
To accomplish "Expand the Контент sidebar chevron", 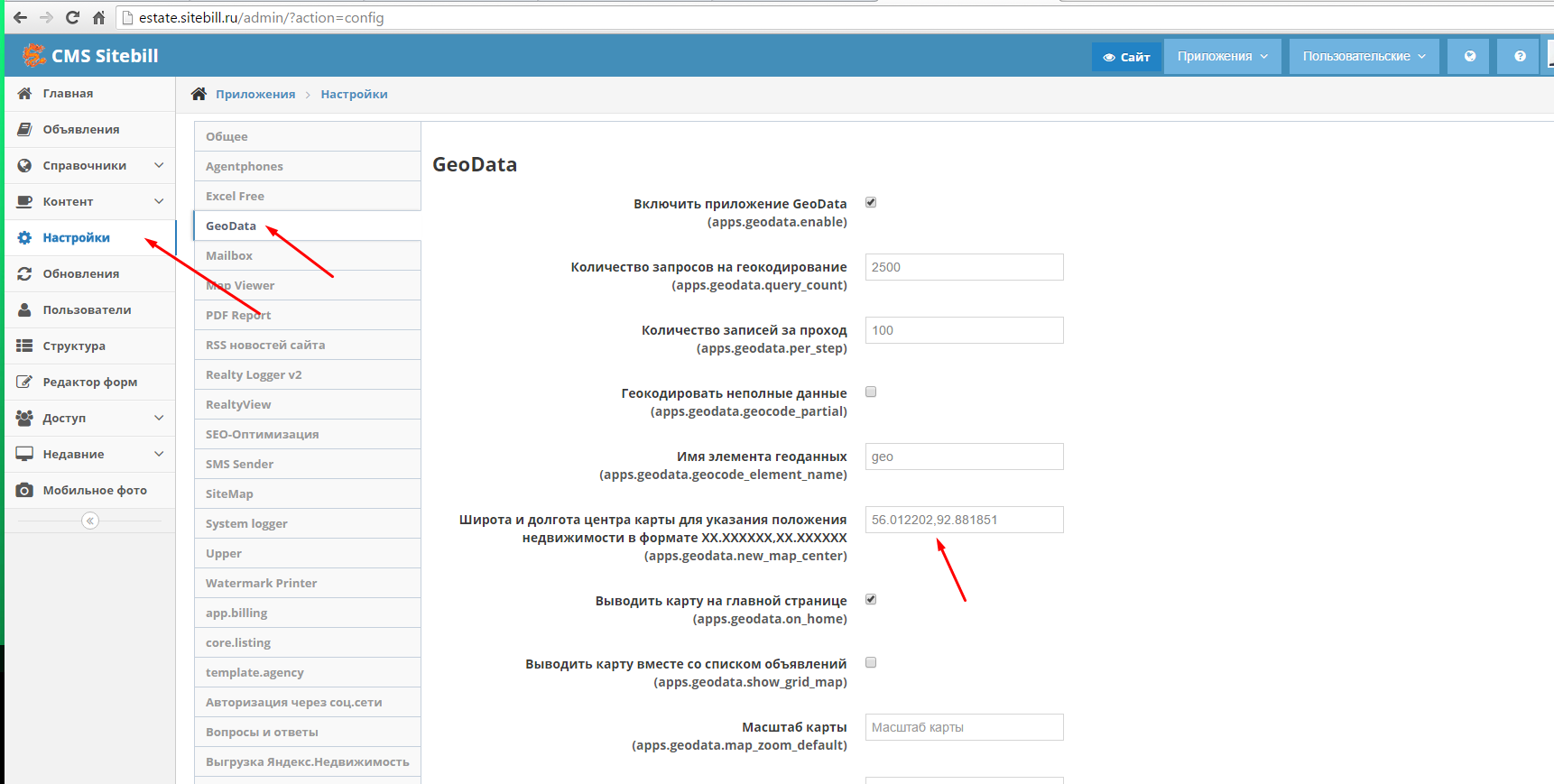I will [159, 201].
